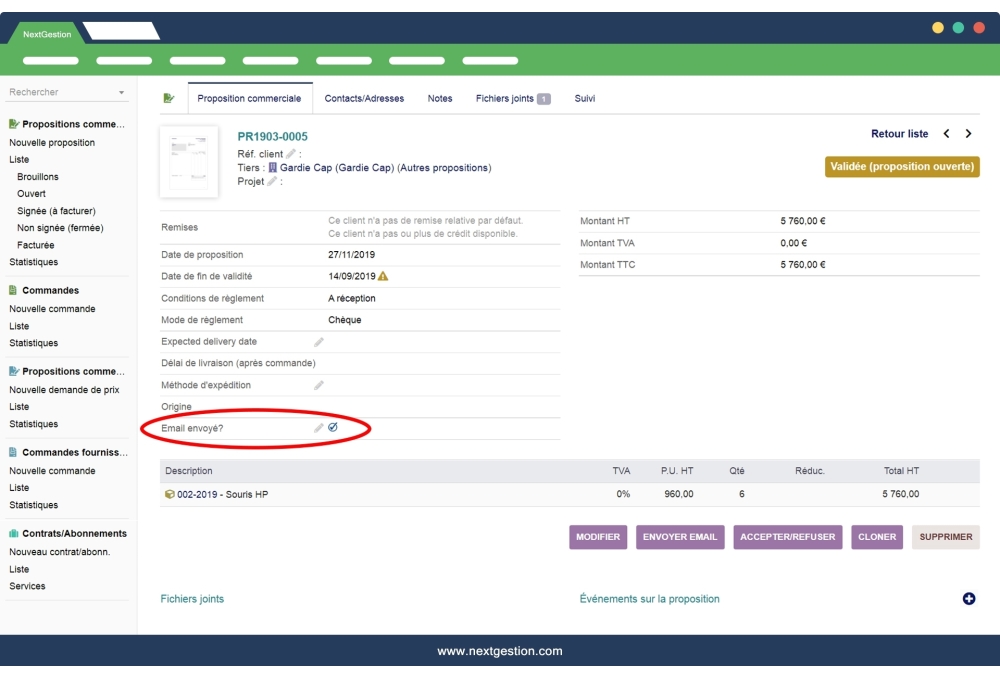1000x679 pixels.
Task: Edit Expected delivery date with the pencil icon
Action: [318, 341]
